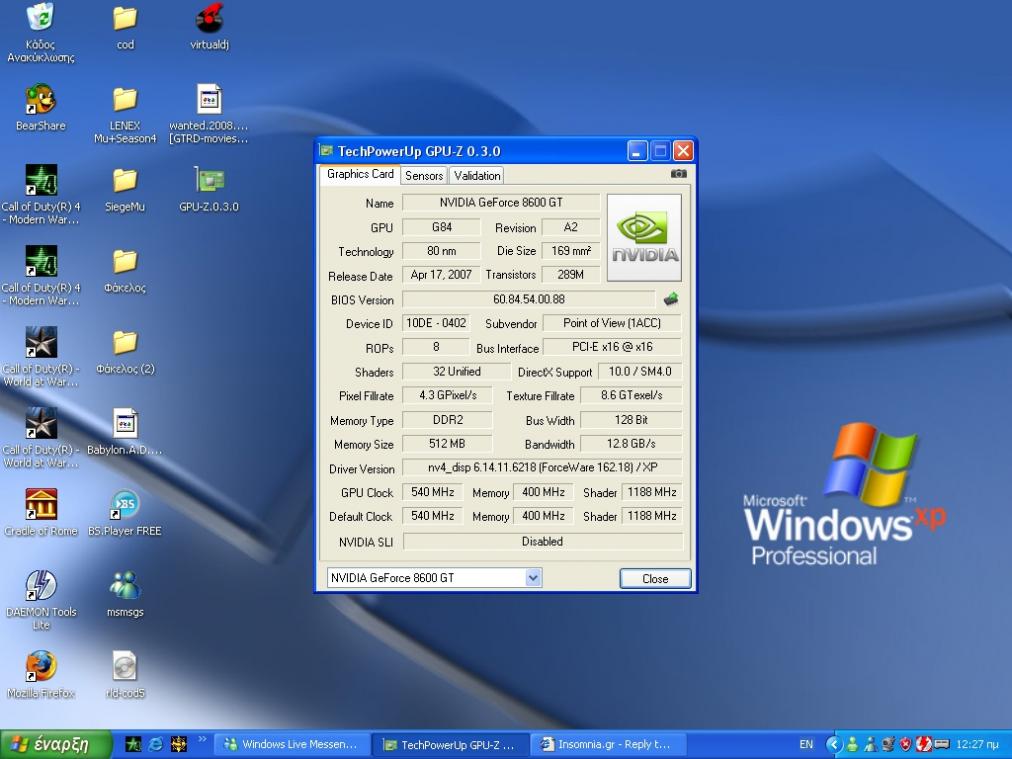Click the NVIDIA SLI Disabled field

point(542,541)
